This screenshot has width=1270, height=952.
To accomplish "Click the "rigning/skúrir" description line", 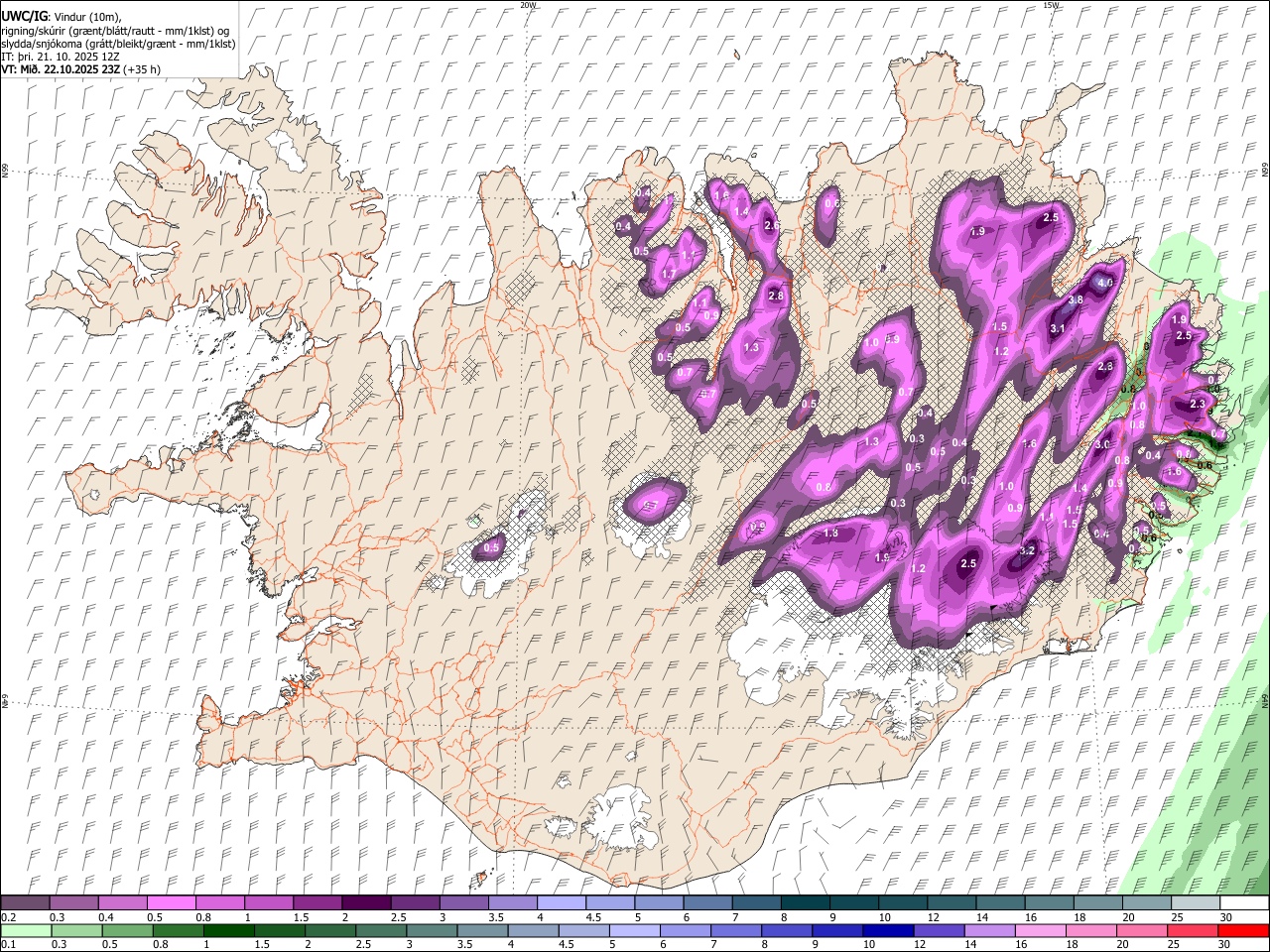I will click(117, 31).
